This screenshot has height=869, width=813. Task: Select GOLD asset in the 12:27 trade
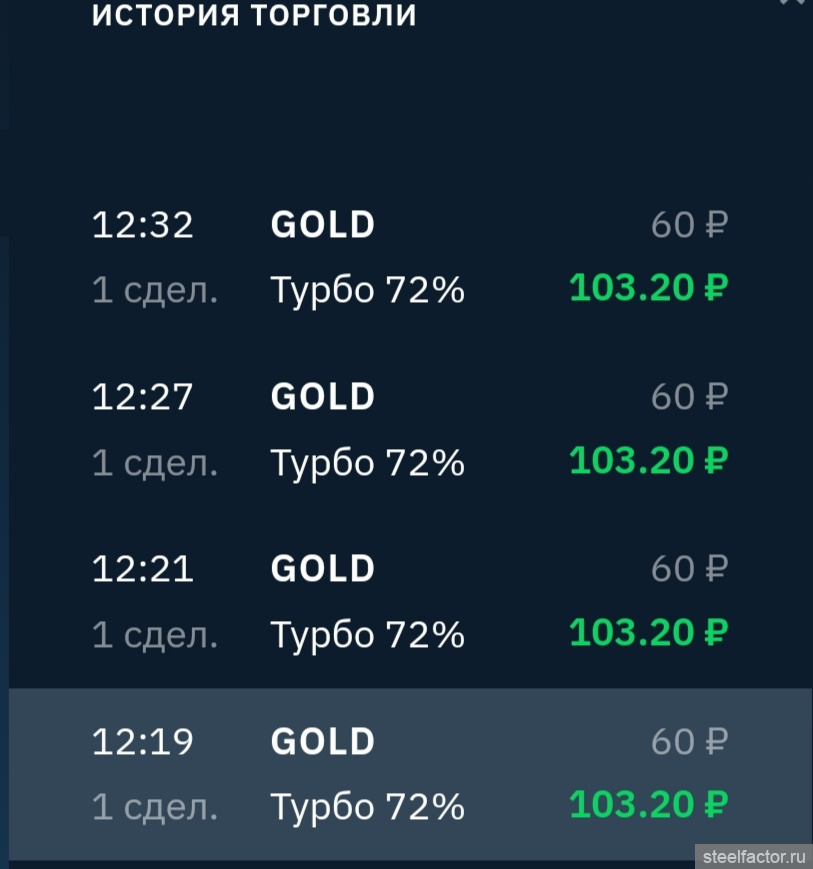click(x=322, y=397)
